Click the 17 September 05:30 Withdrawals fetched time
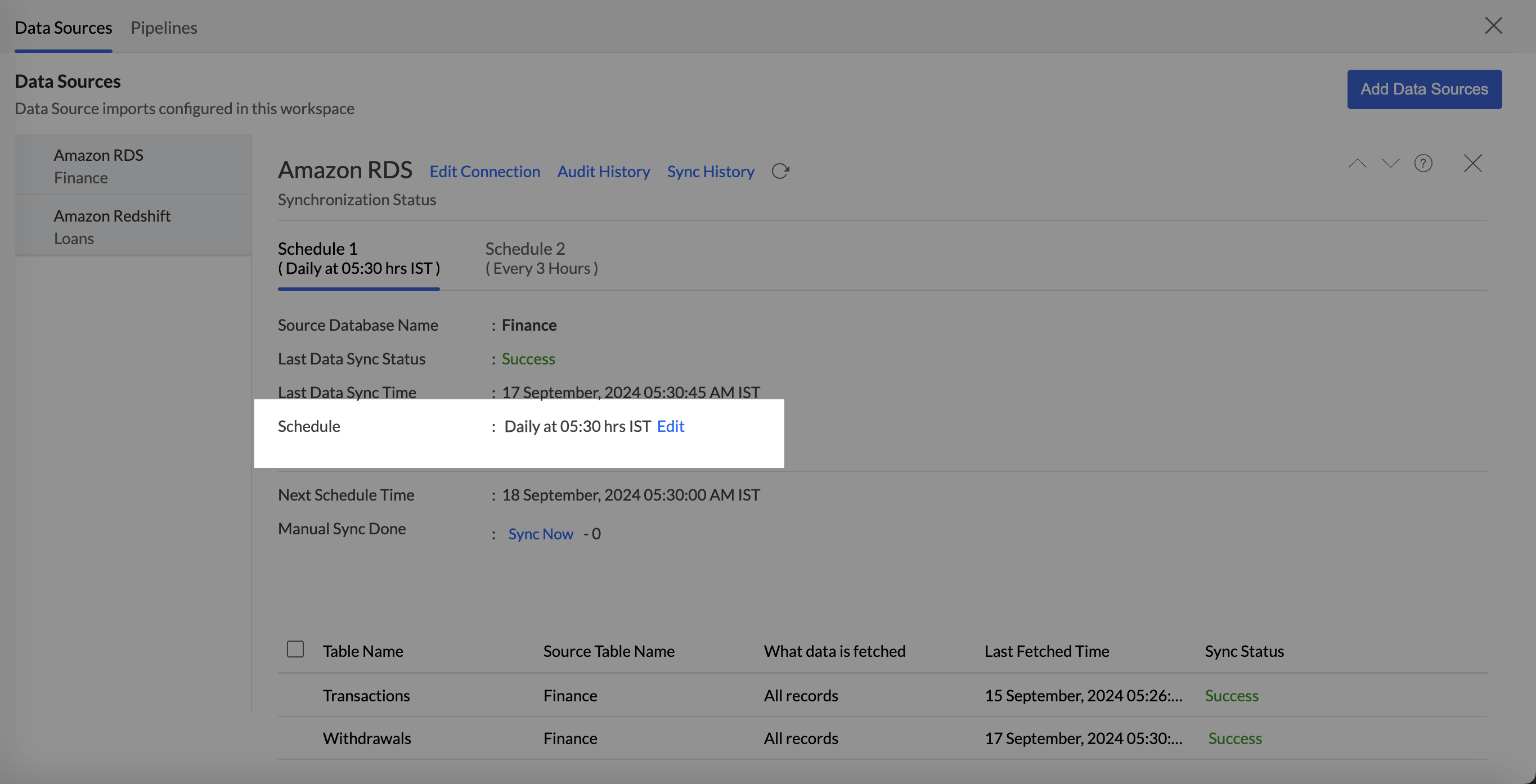Screen dimensions: 1536x784 click(x=1083, y=738)
